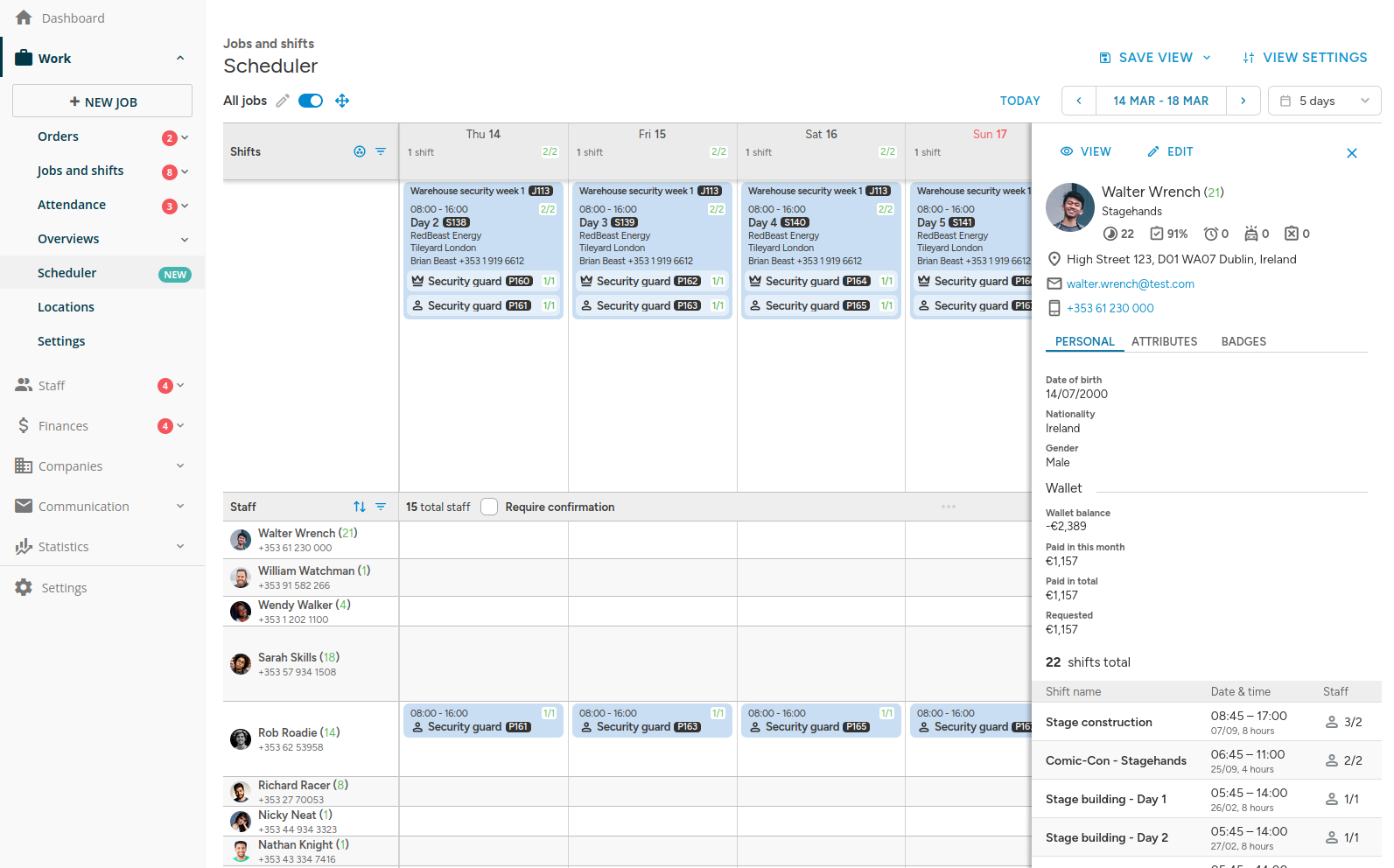The image size is (1394, 868).
Task: Click the email envelope icon in profile
Action: pyautogui.click(x=1054, y=283)
